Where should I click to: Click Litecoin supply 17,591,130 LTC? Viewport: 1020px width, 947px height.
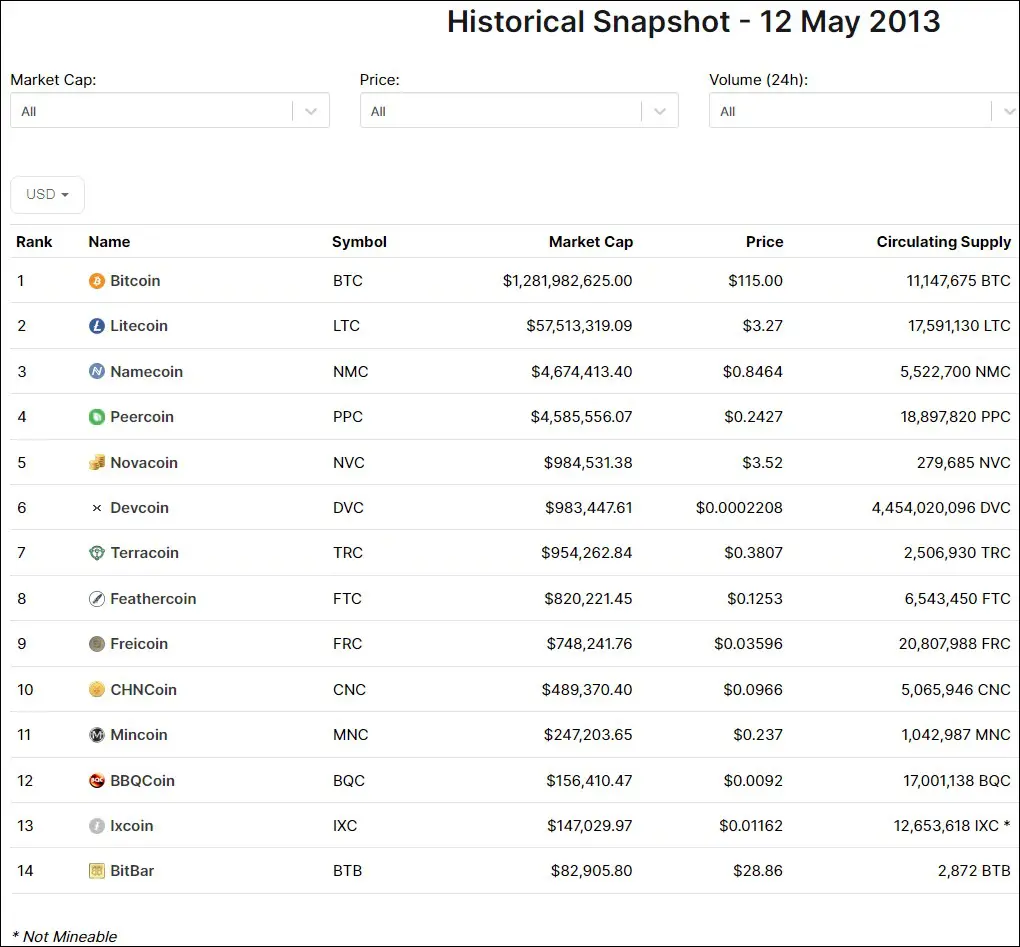[x=959, y=326]
